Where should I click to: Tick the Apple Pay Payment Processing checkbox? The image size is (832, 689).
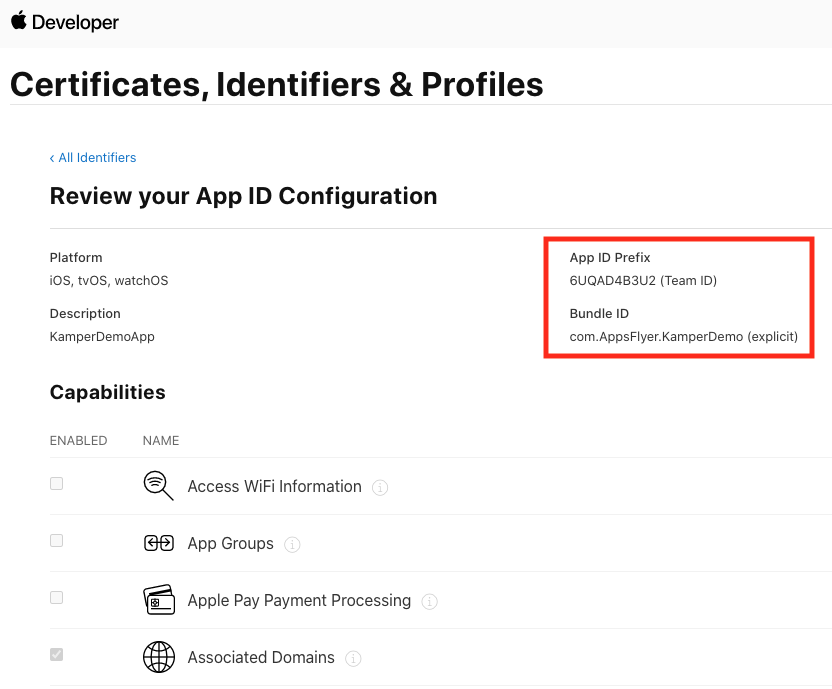click(57, 598)
